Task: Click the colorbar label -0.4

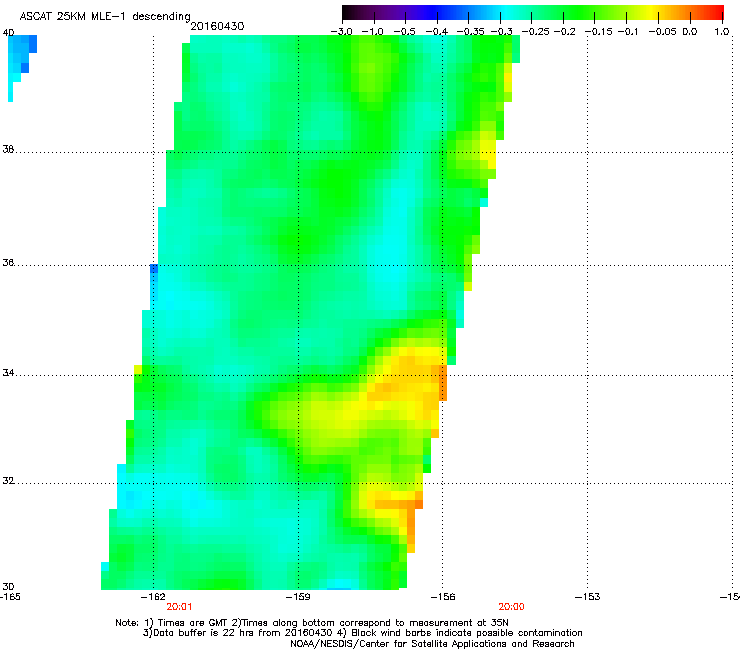Action: (437, 31)
